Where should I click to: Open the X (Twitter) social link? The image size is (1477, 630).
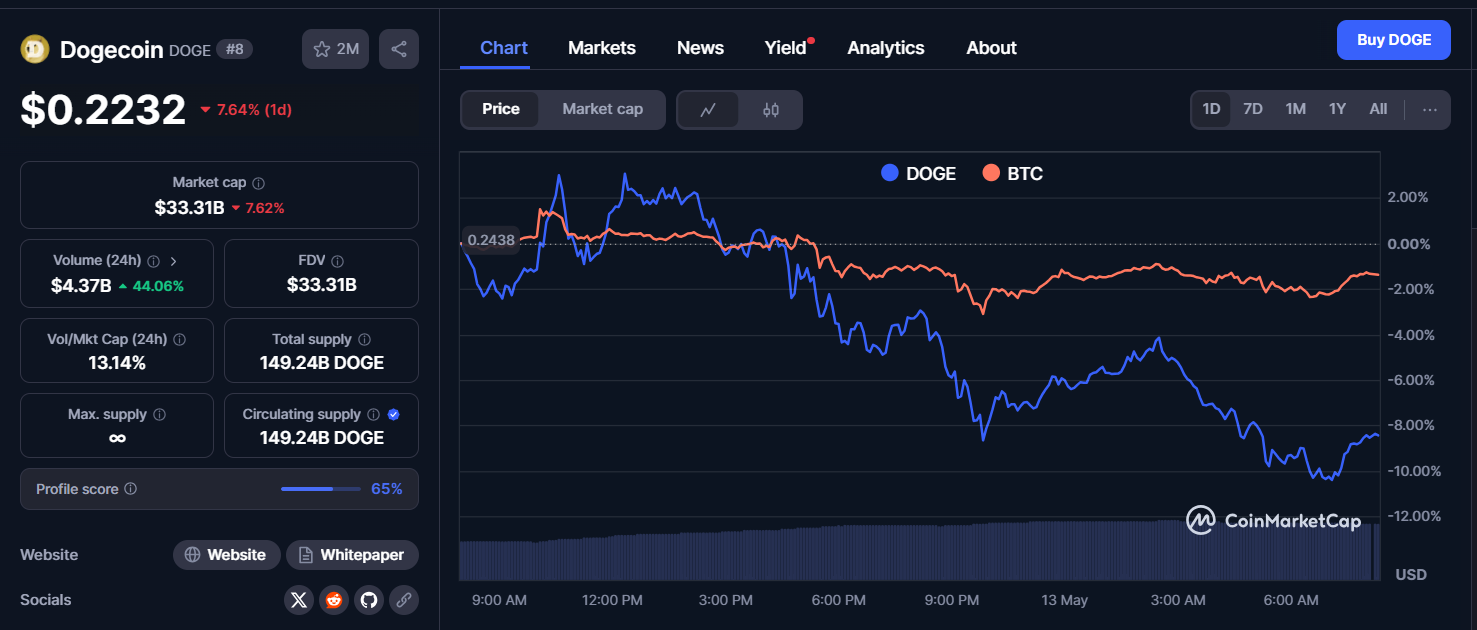coord(299,600)
